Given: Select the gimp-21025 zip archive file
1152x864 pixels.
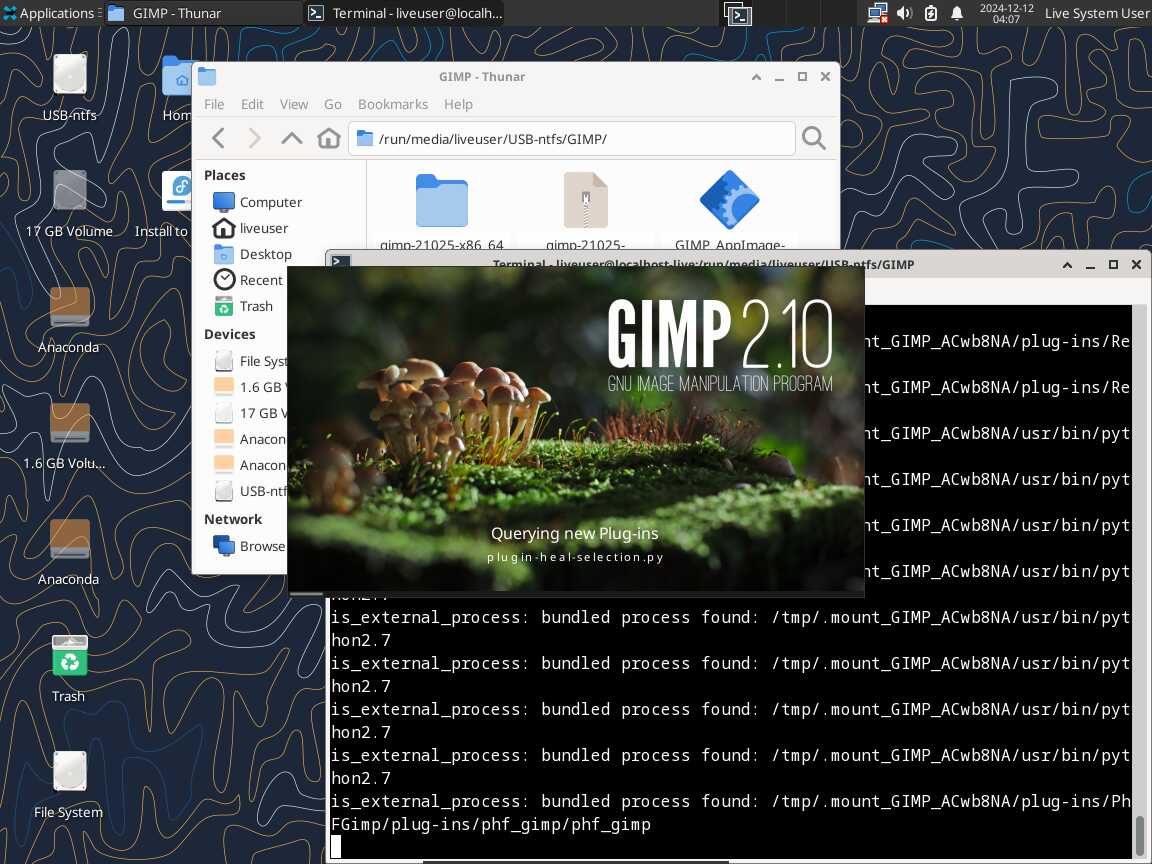Looking at the screenshot, I should [586, 201].
